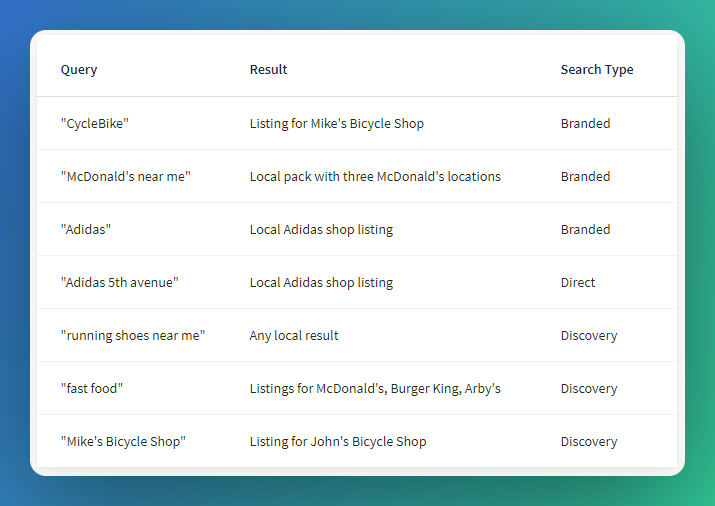Viewport: 715px width, 506px height.
Task: Click Branded in the "Adidas" row
Action: click(585, 229)
